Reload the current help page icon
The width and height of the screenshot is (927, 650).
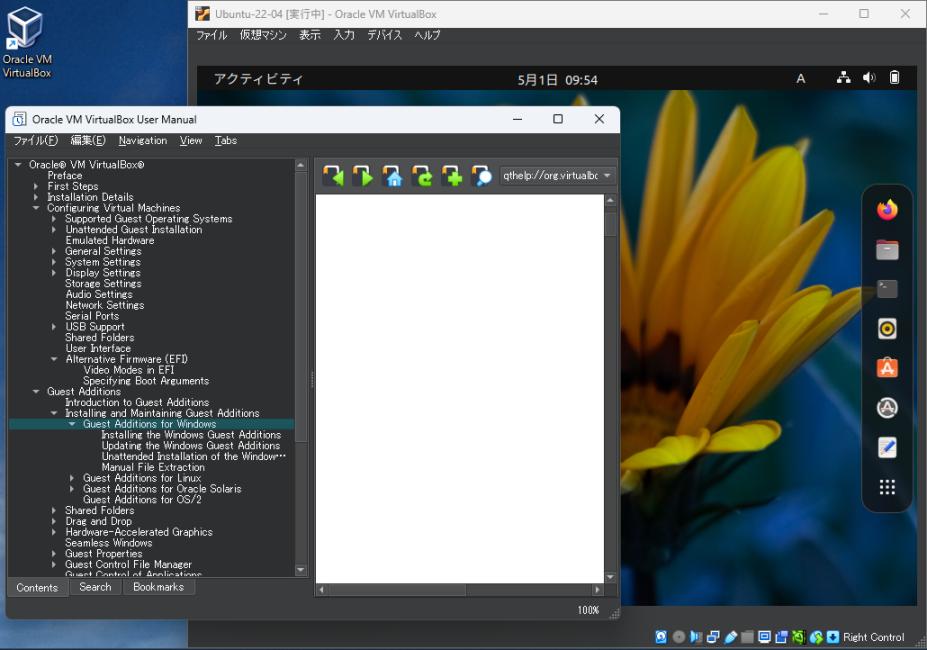click(422, 176)
